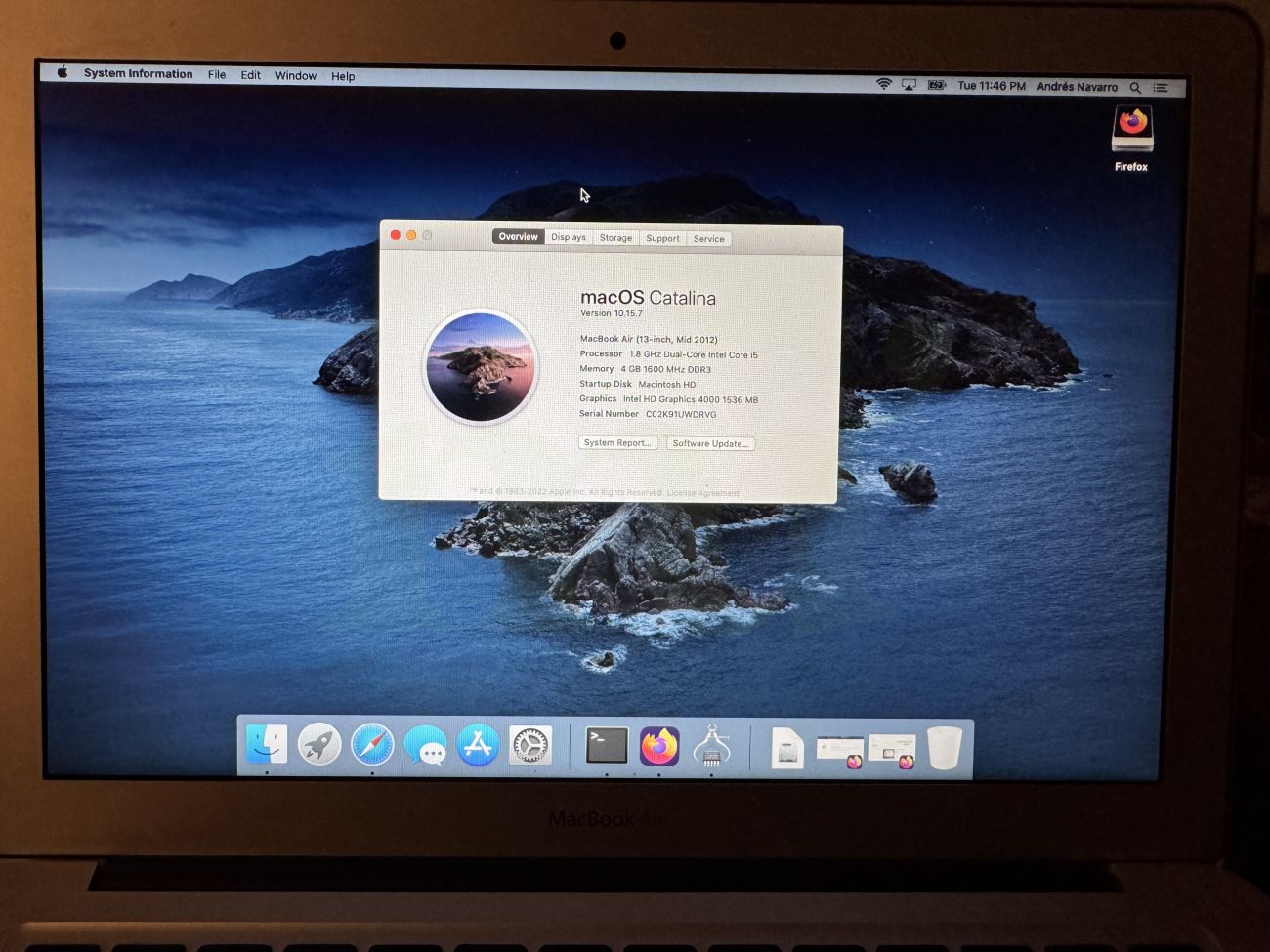Open the AirPlay display menu
The height and width of the screenshot is (952, 1270).
click(x=909, y=86)
